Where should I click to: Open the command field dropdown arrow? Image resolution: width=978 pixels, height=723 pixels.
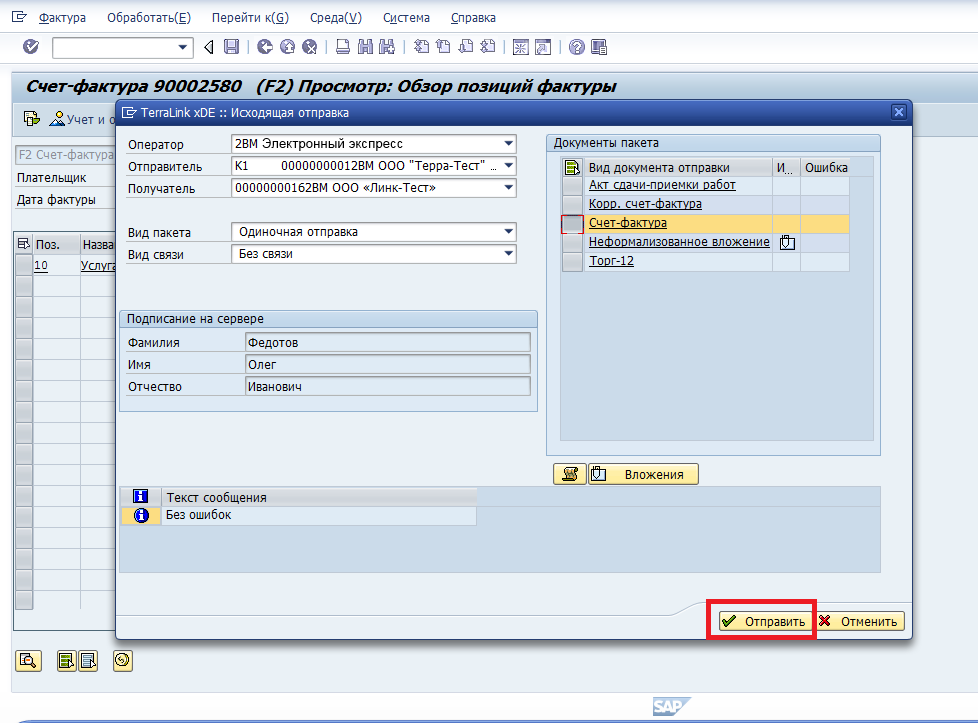click(182, 47)
